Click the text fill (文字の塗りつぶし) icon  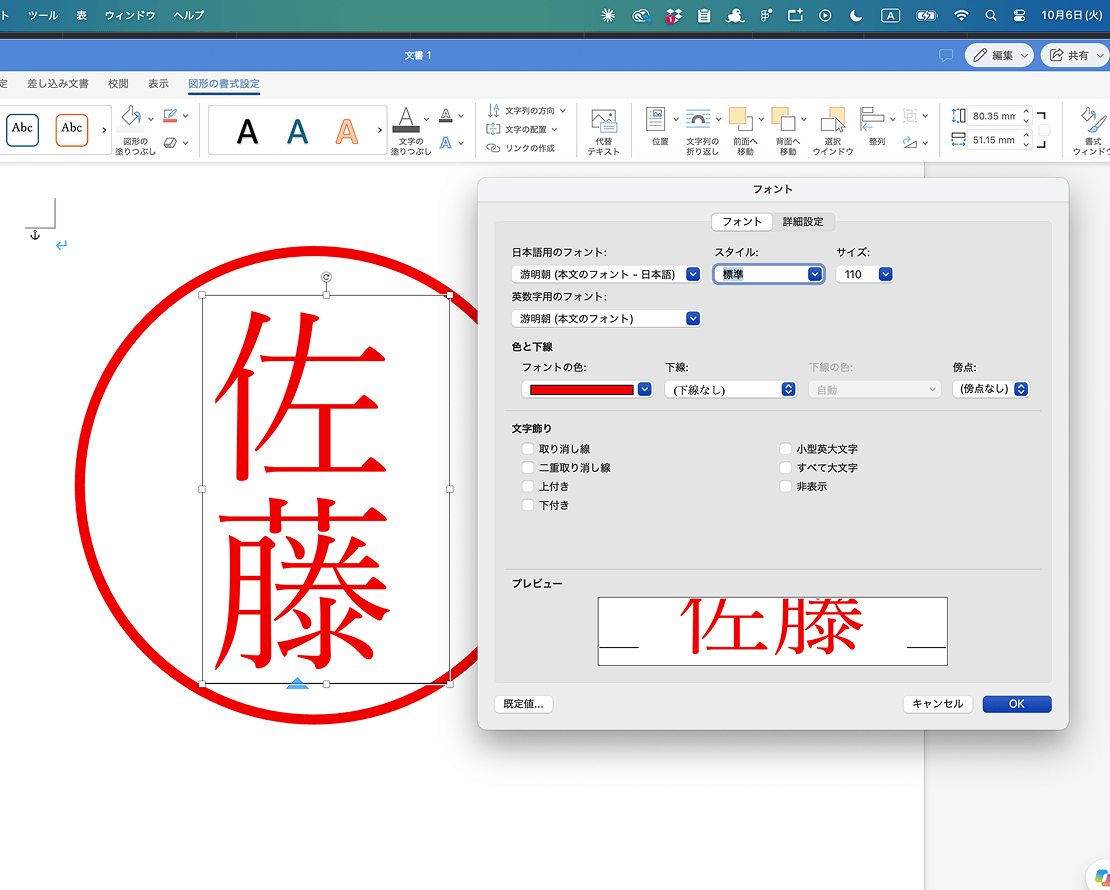[406, 120]
